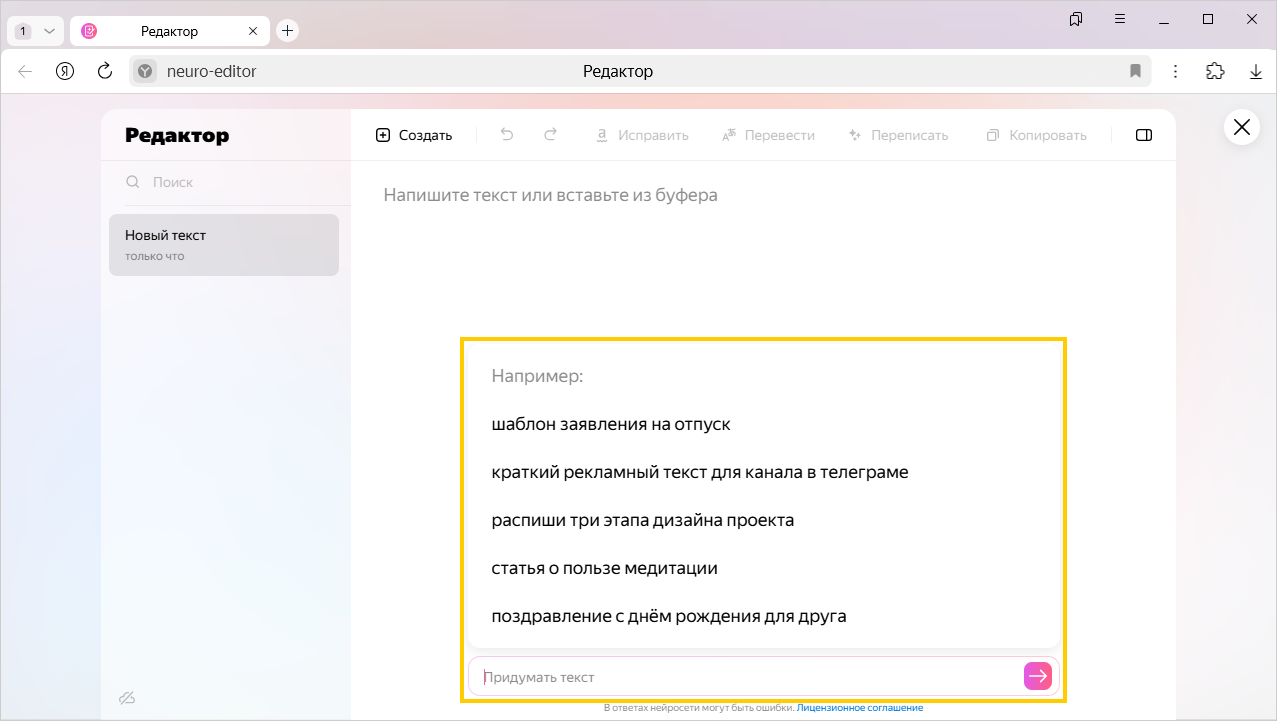The image size is (1277, 721).
Task: Open the browser extensions puzzle icon
Action: [x=1215, y=71]
